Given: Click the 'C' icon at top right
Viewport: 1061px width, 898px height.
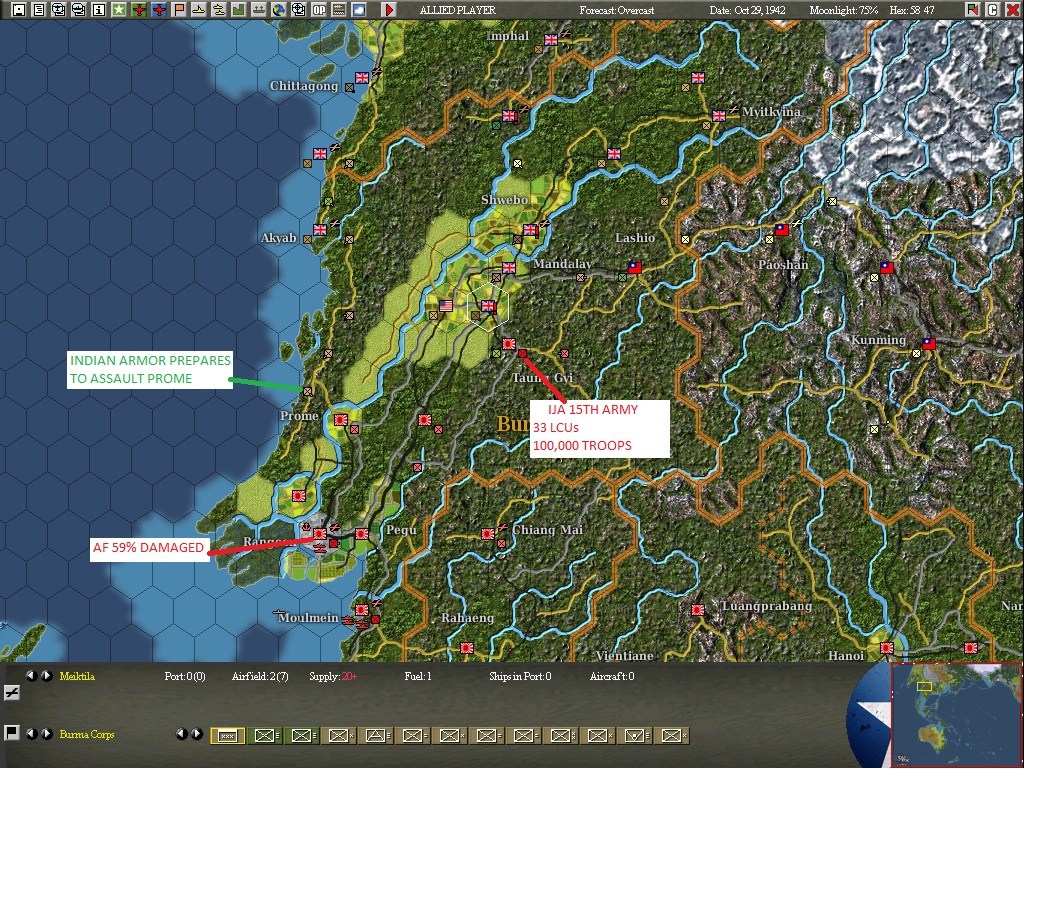Looking at the screenshot, I should (x=993, y=9).
